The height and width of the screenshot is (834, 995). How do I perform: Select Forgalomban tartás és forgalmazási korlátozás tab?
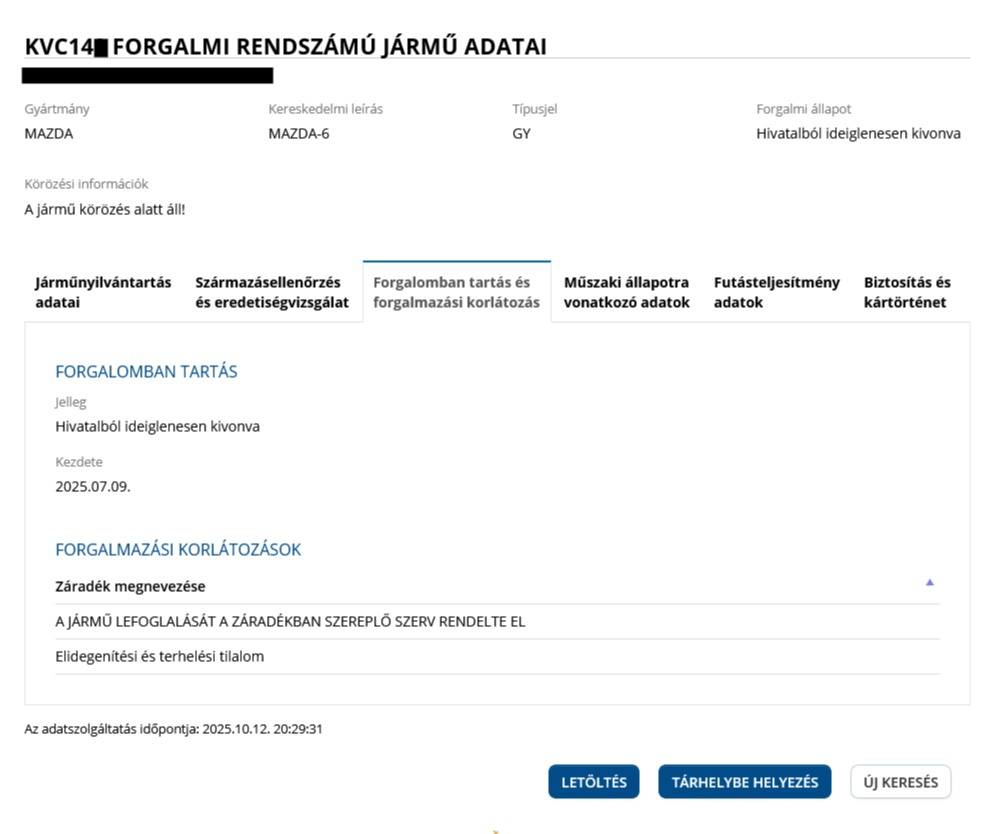coord(456,292)
